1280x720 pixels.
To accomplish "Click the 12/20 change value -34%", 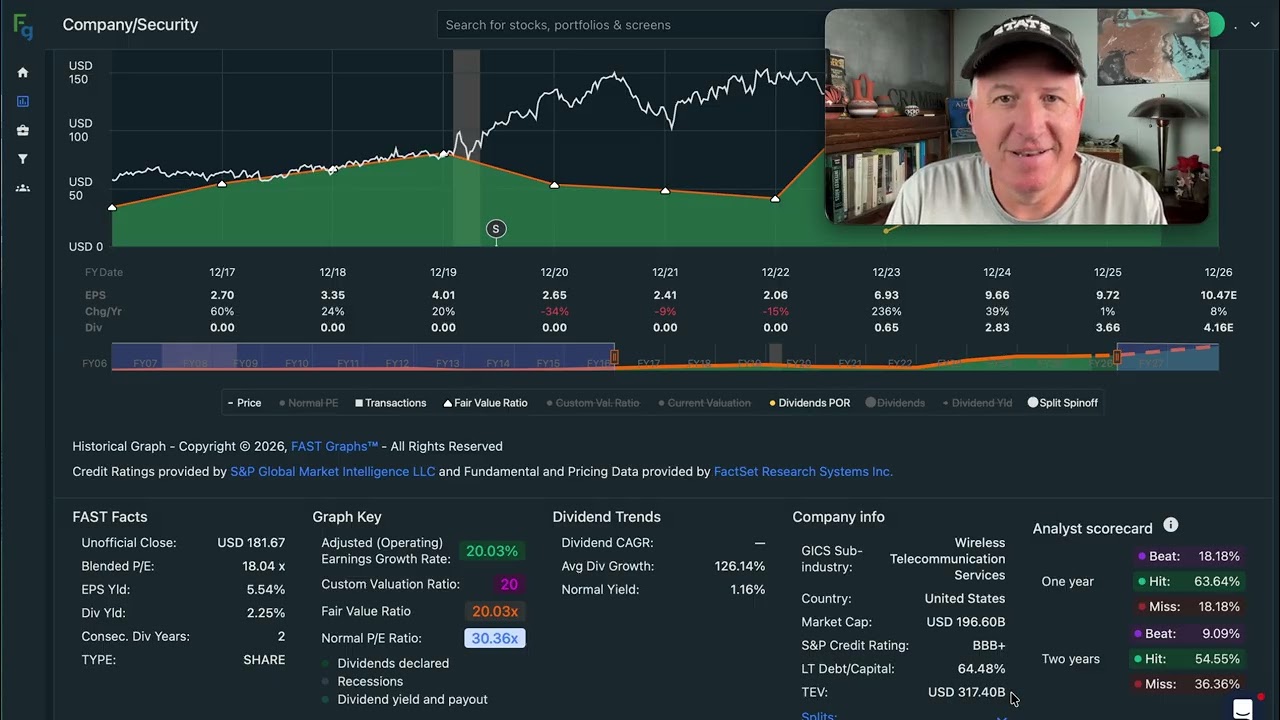I will 554,312.
